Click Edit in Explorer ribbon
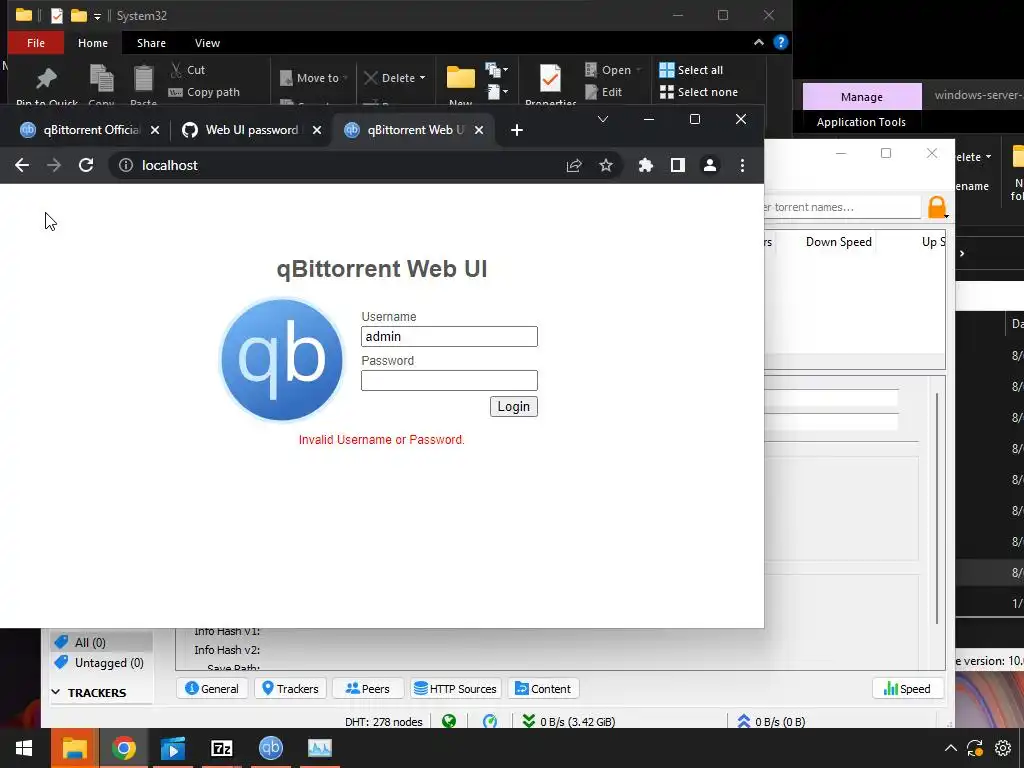The height and width of the screenshot is (768, 1024). (603, 92)
